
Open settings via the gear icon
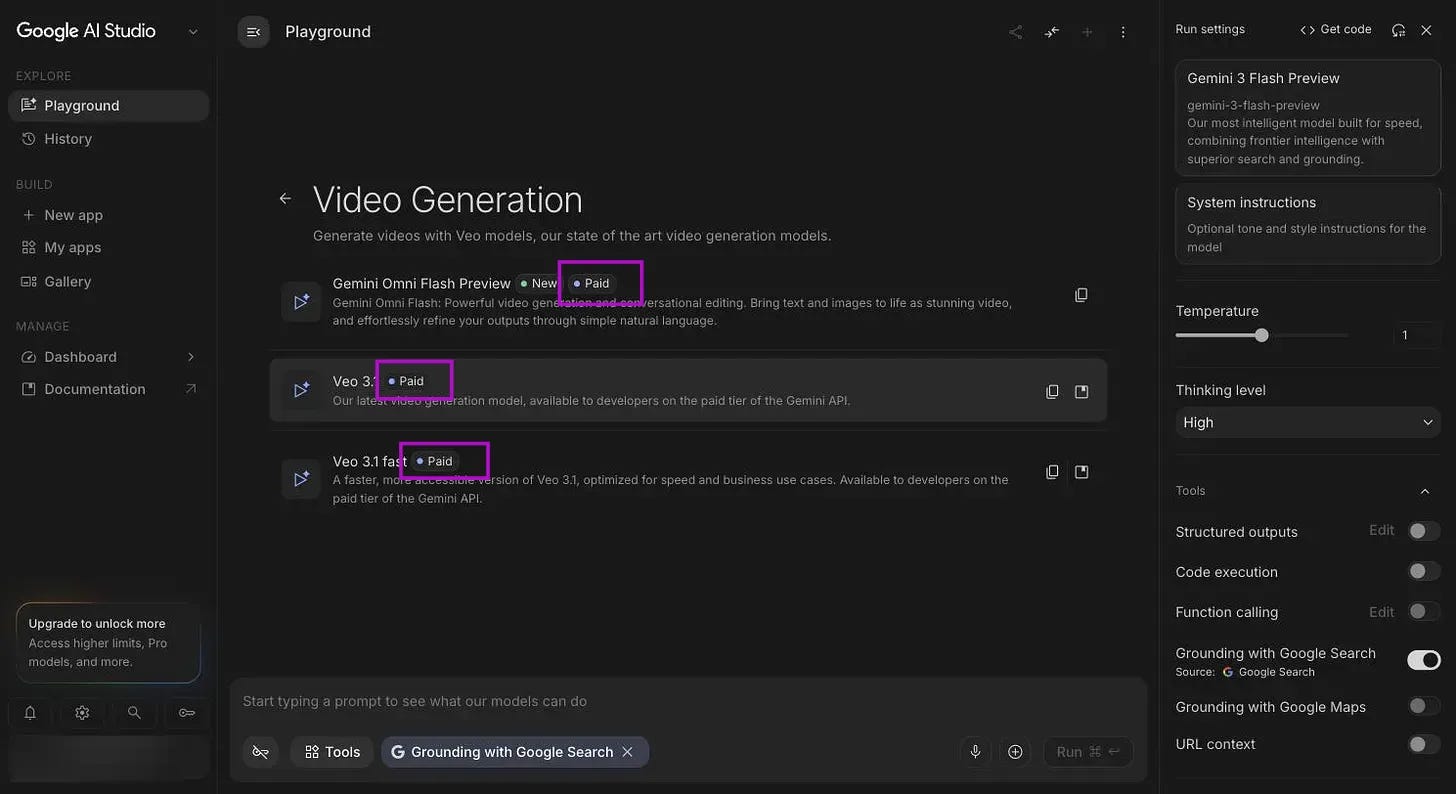coord(82,712)
